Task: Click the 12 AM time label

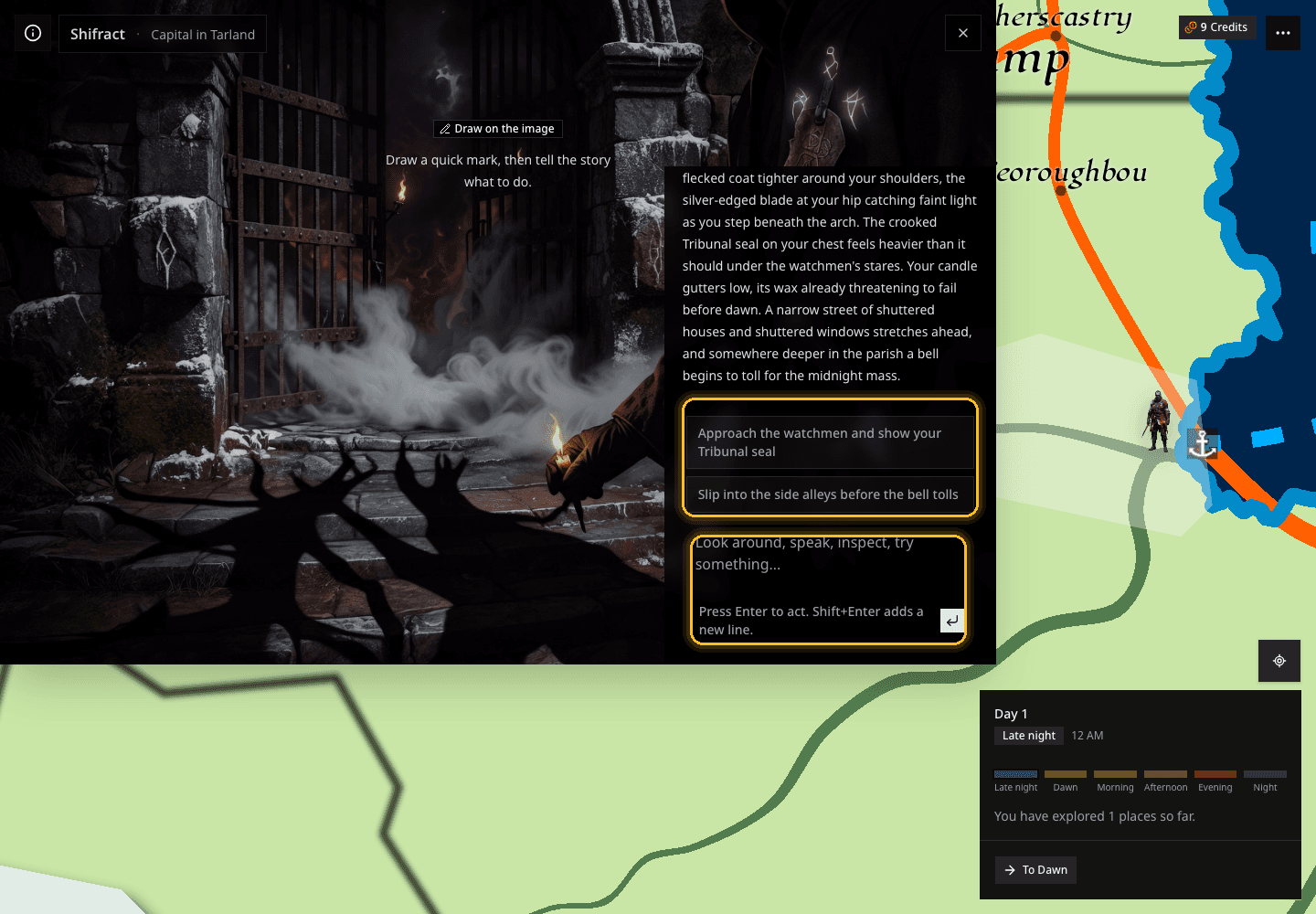Action: click(1088, 736)
